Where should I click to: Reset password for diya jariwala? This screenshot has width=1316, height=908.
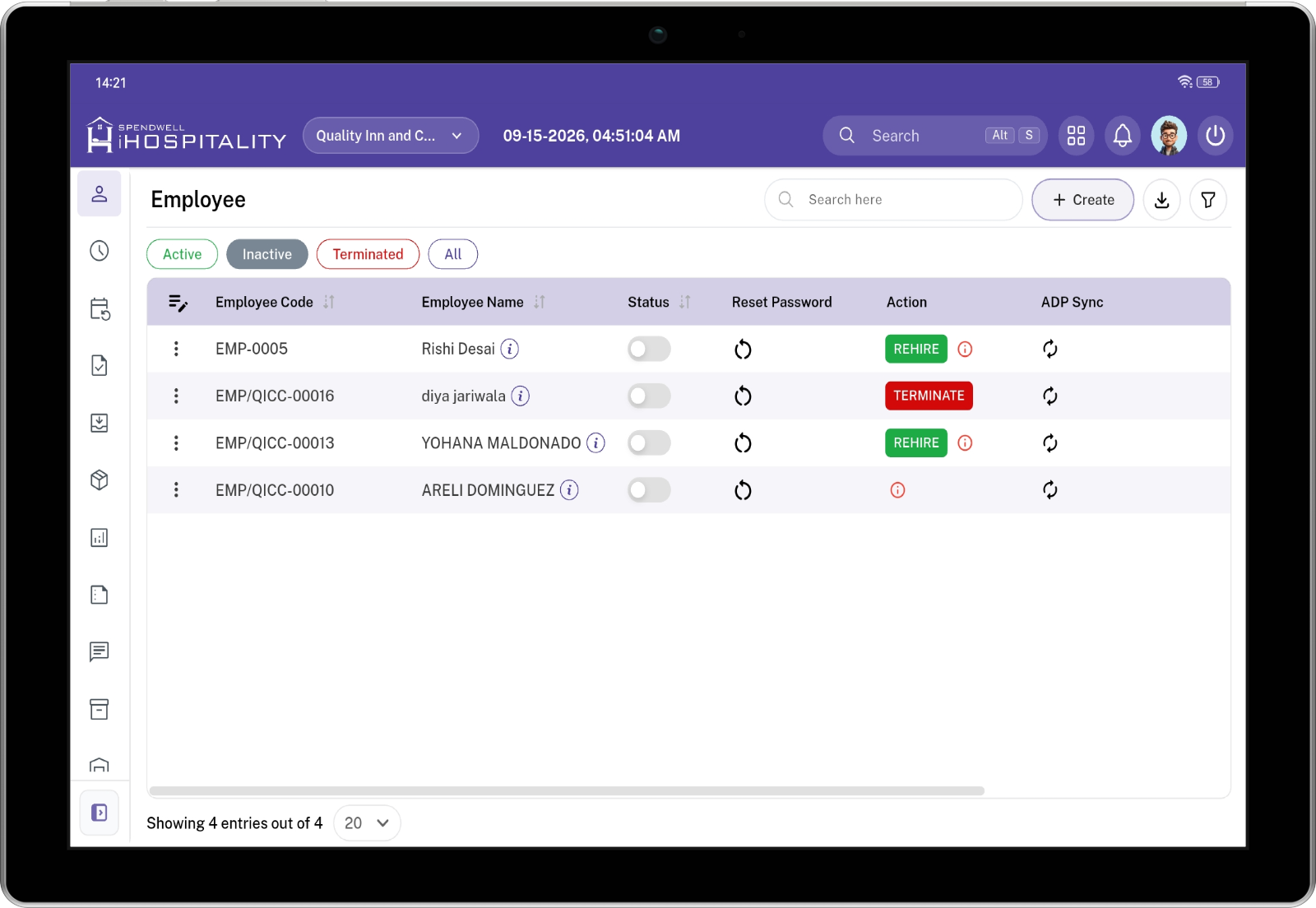(743, 396)
